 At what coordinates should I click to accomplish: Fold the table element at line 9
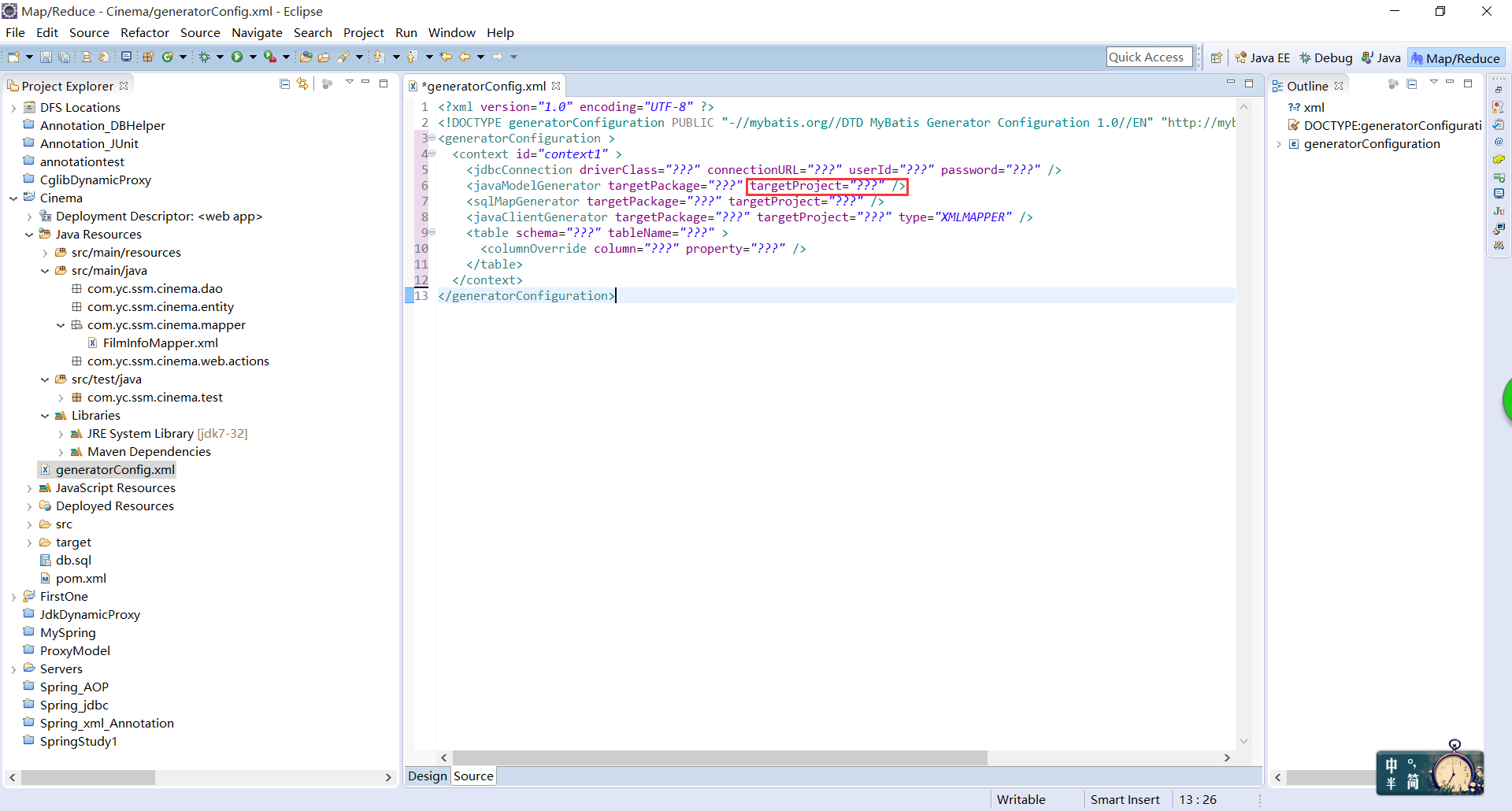click(x=432, y=232)
